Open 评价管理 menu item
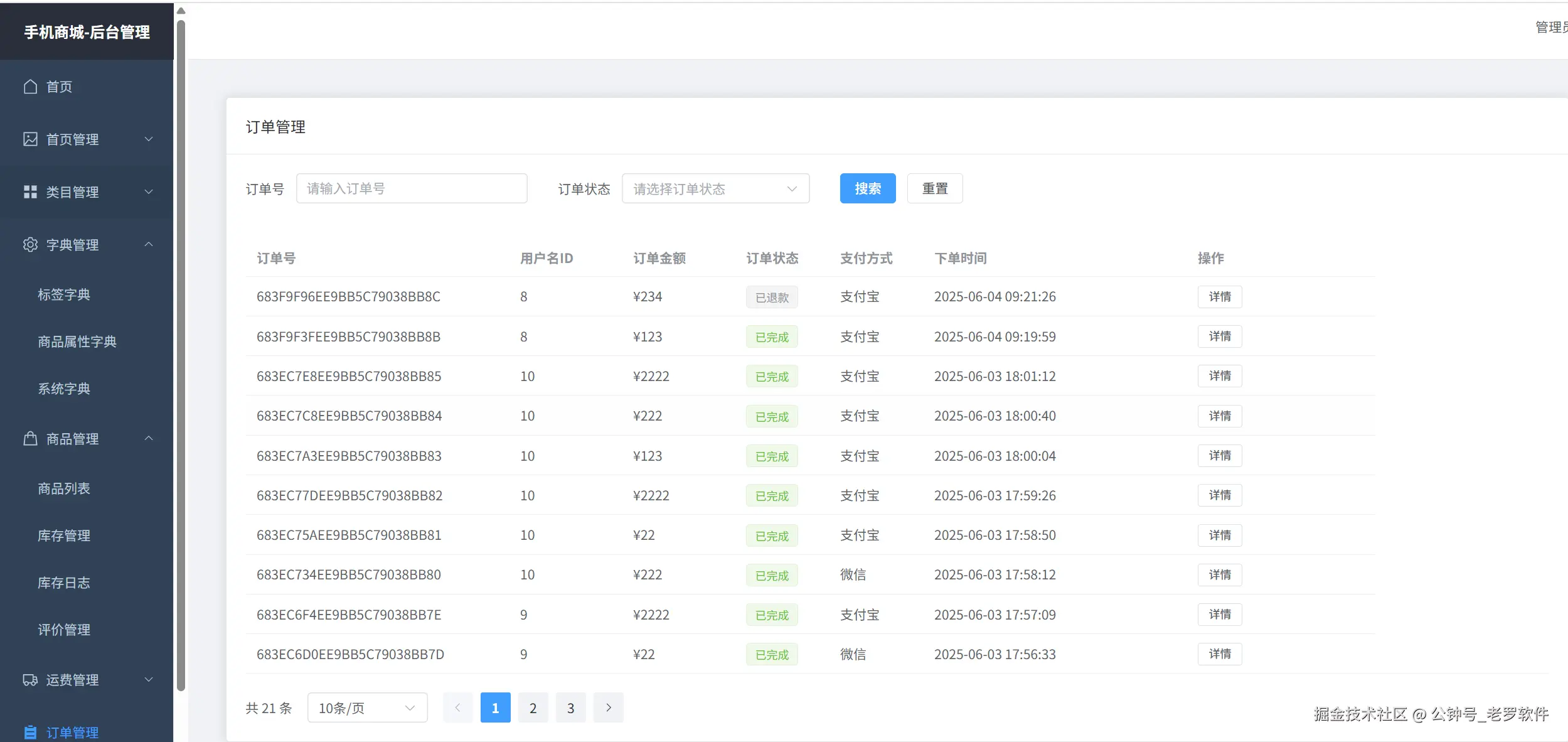 (x=64, y=630)
